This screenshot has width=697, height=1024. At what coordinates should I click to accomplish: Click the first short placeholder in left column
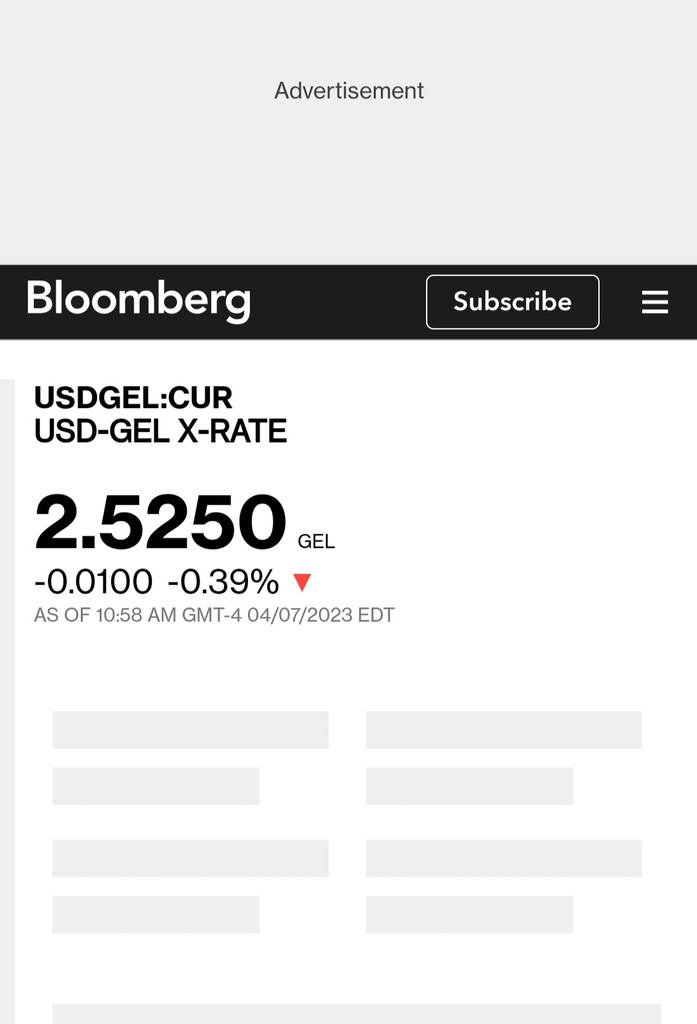156,786
